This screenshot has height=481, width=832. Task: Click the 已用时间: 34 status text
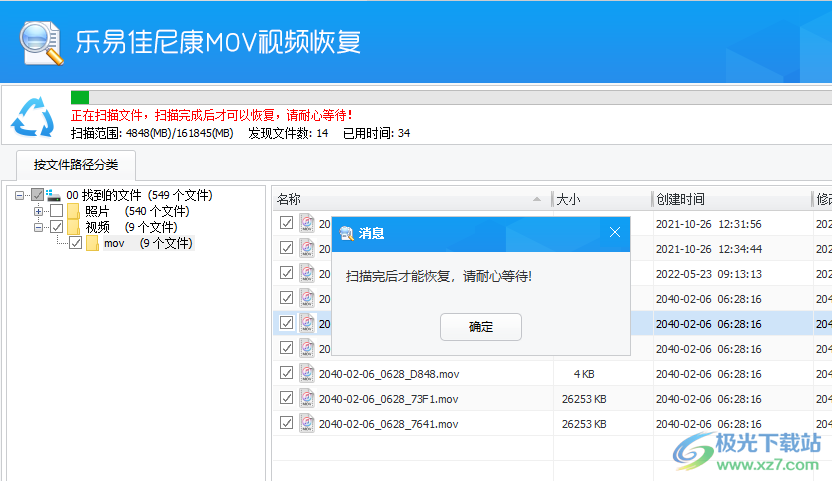[x=376, y=133]
